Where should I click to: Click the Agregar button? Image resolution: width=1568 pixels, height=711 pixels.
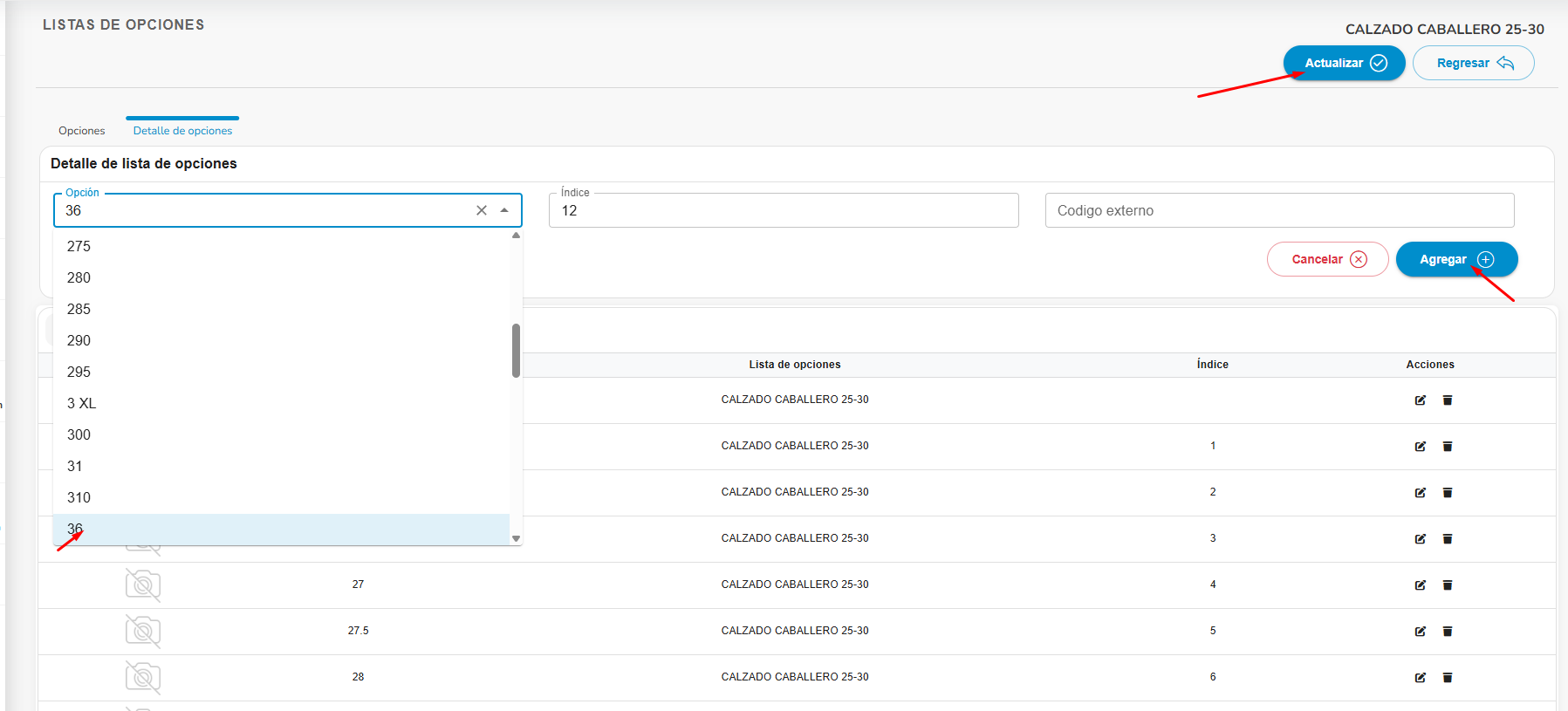tap(1456, 259)
